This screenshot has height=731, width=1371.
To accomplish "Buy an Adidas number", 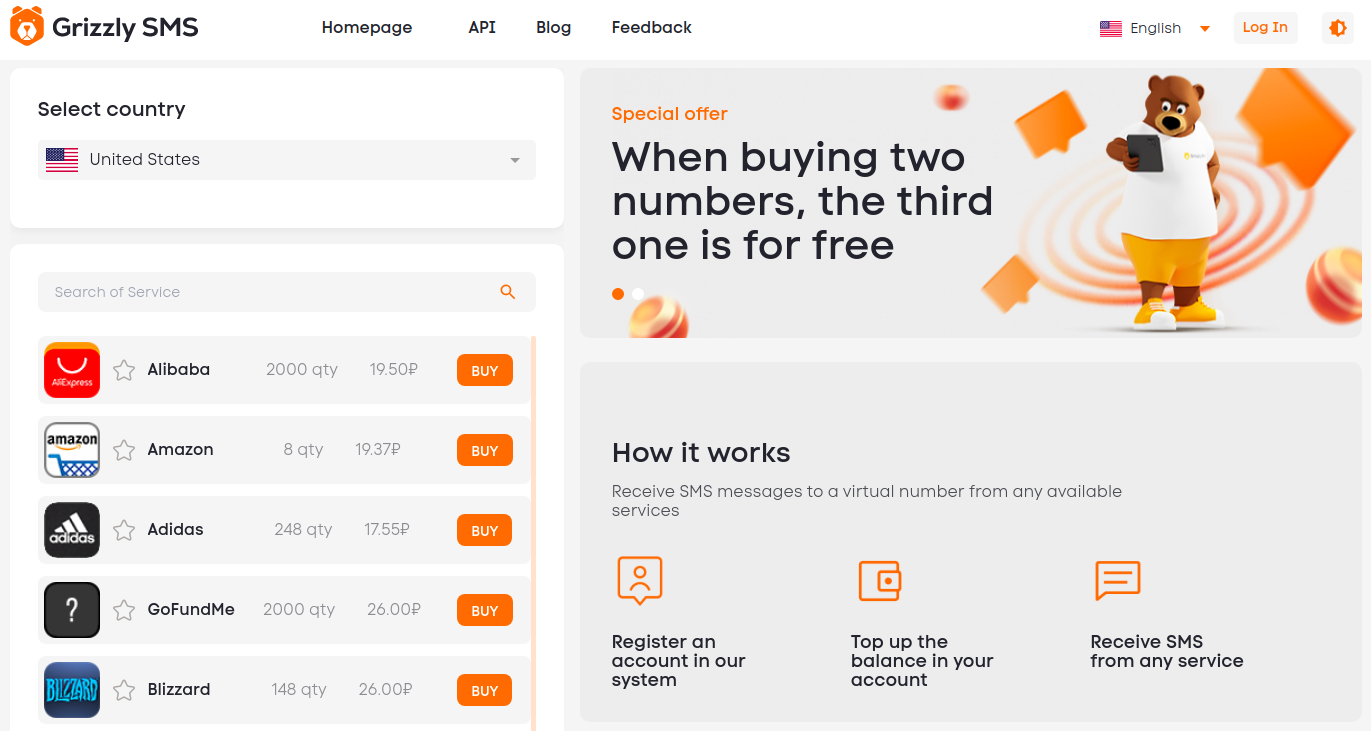I will (x=485, y=530).
